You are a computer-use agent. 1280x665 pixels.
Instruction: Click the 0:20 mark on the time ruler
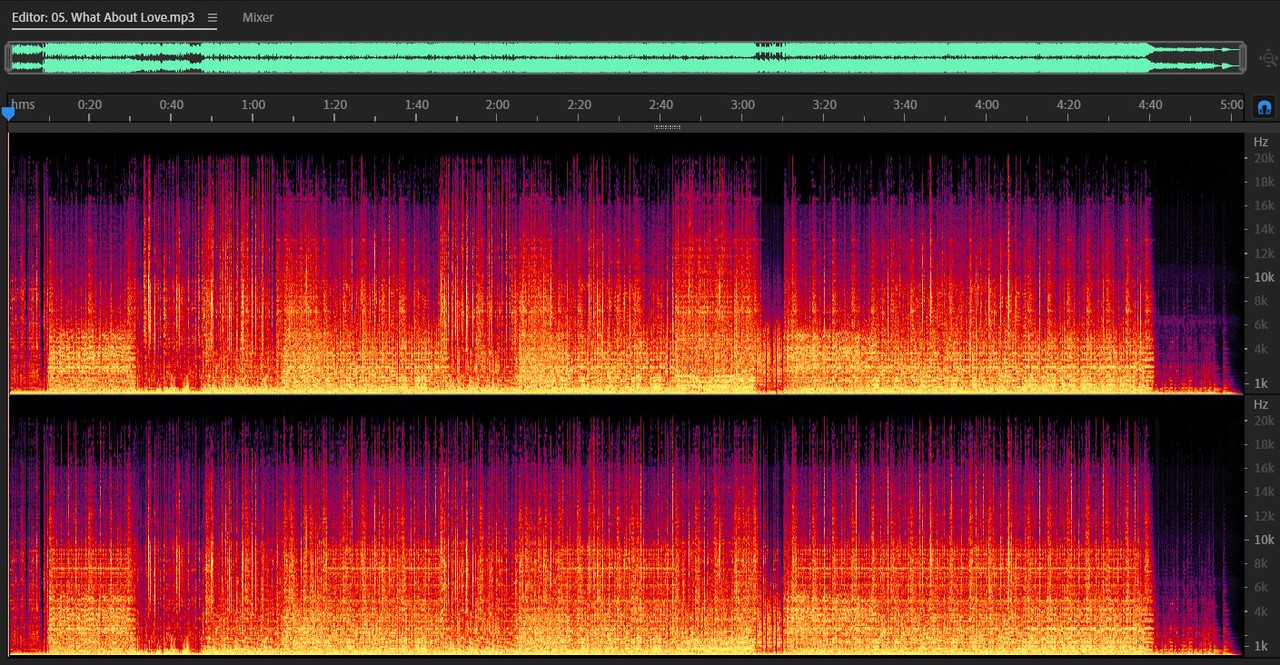(90, 104)
